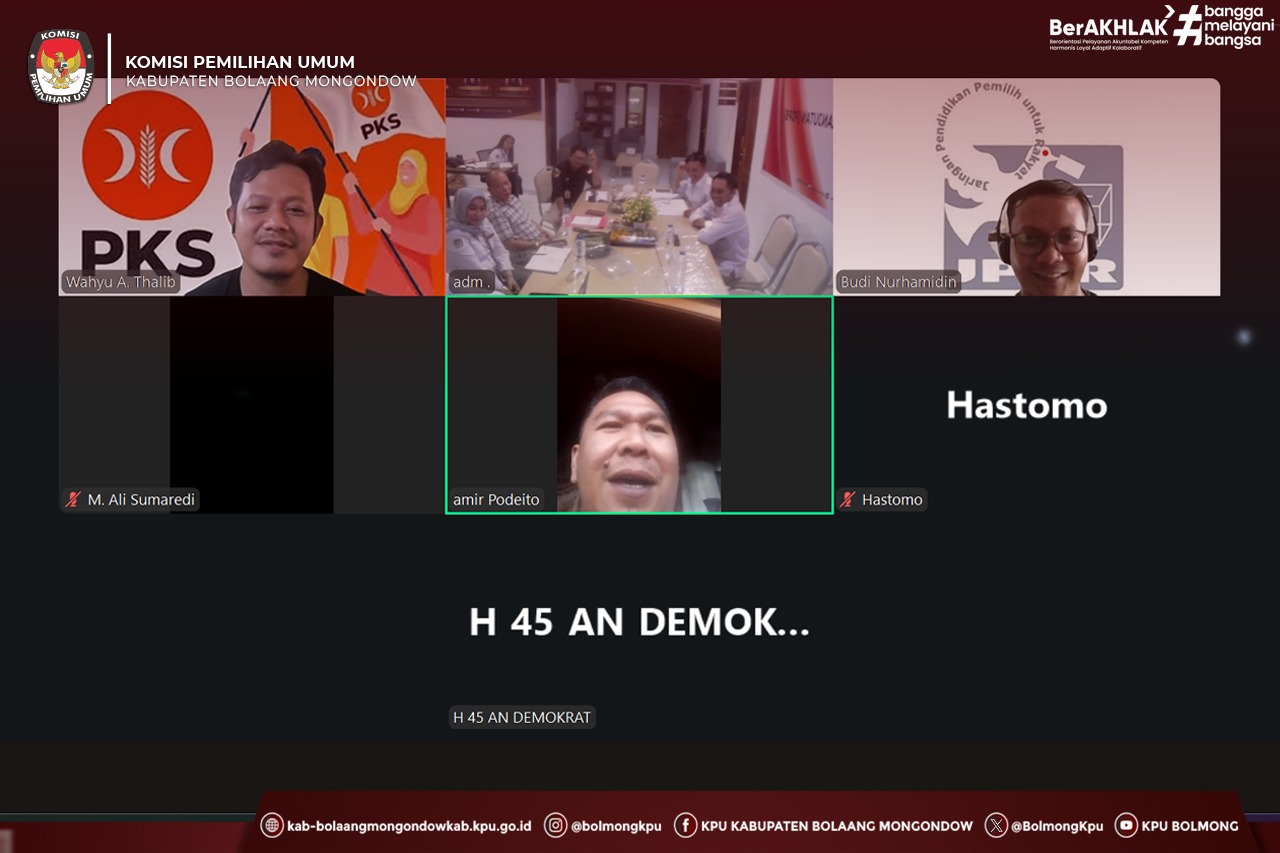Select Budi Nurhamidin's video tile
The image size is (1280, 853).
point(1026,187)
